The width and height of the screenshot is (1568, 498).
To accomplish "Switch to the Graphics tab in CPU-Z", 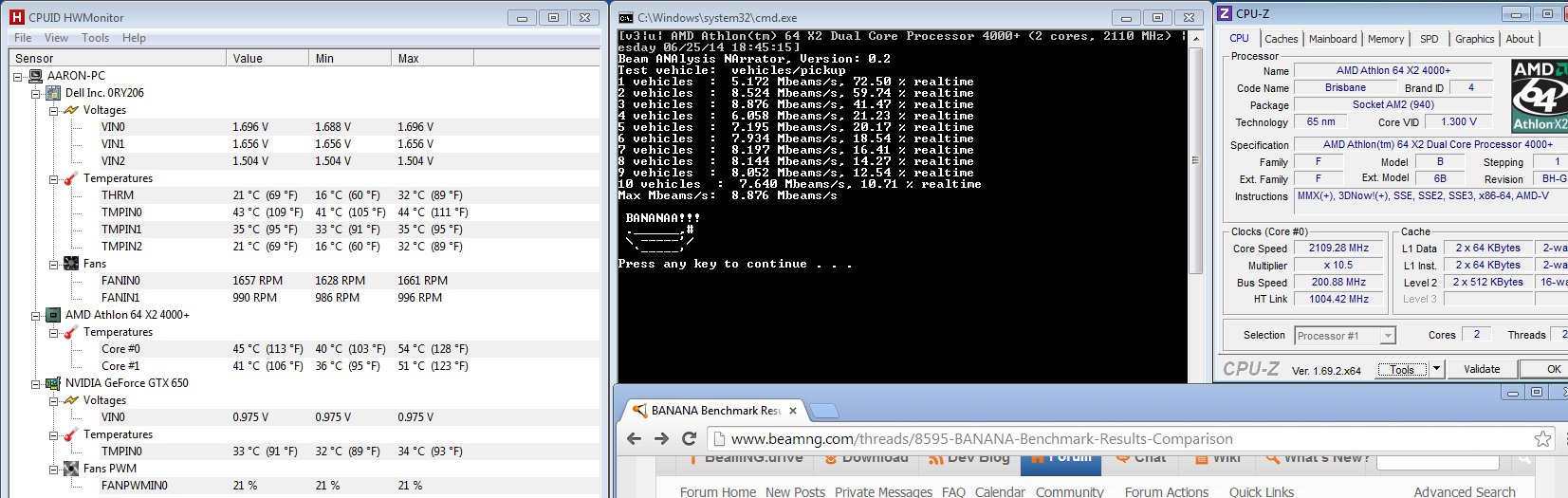I will pyautogui.click(x=1475, y=39).
